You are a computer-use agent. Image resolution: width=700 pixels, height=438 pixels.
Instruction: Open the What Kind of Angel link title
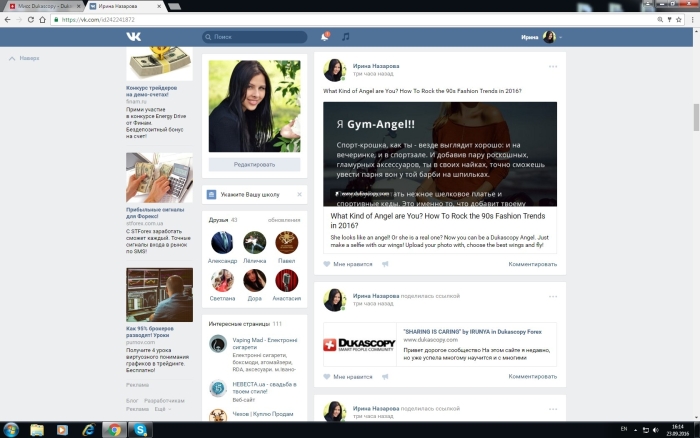click(x=438, y=221)
